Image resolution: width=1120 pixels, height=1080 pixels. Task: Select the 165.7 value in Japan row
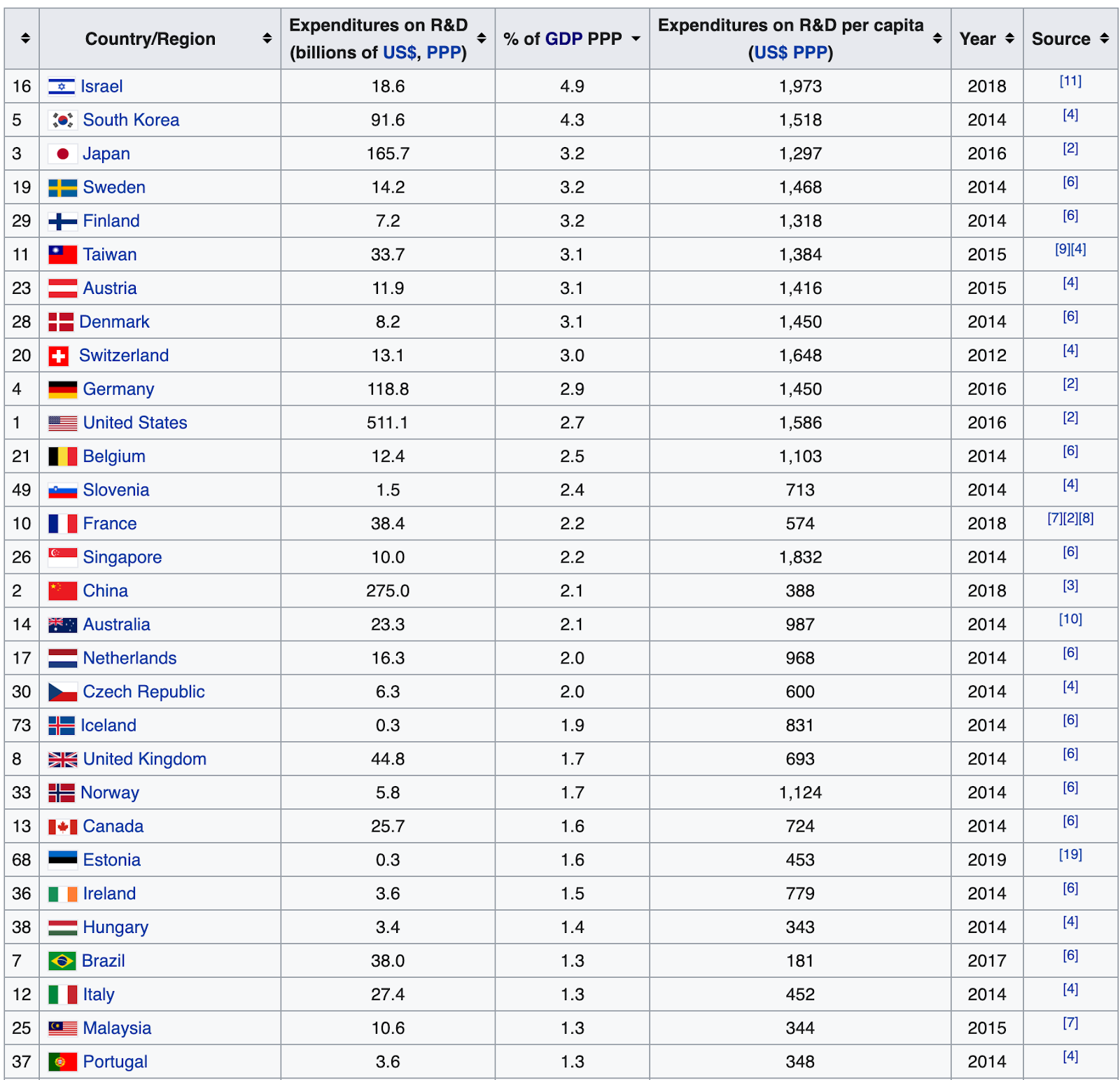388,154
